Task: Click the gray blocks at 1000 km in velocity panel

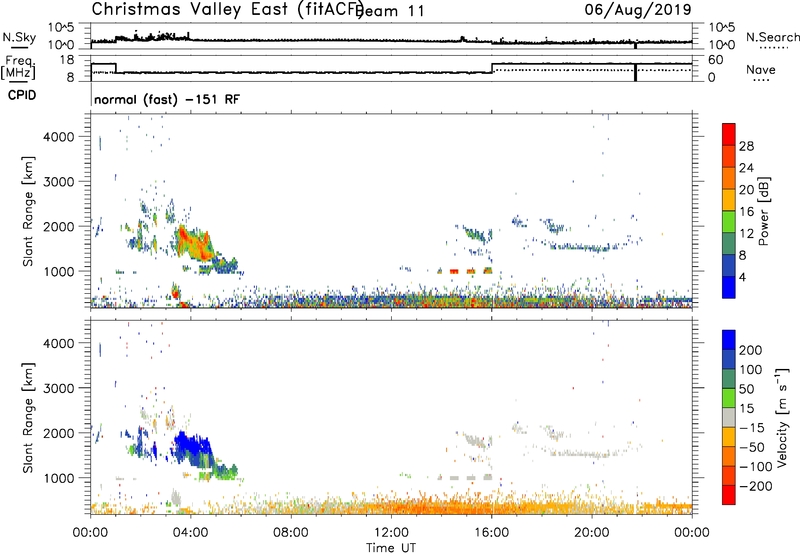Action: pyautogui.click(x=465, y=477)
